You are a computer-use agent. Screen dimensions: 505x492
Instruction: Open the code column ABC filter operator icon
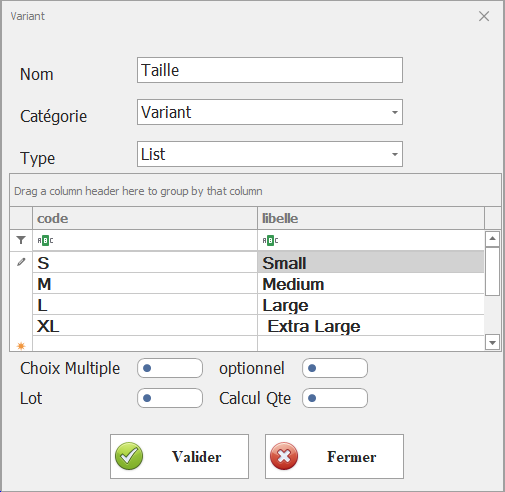pyautogui.click(x=45, y=240)
